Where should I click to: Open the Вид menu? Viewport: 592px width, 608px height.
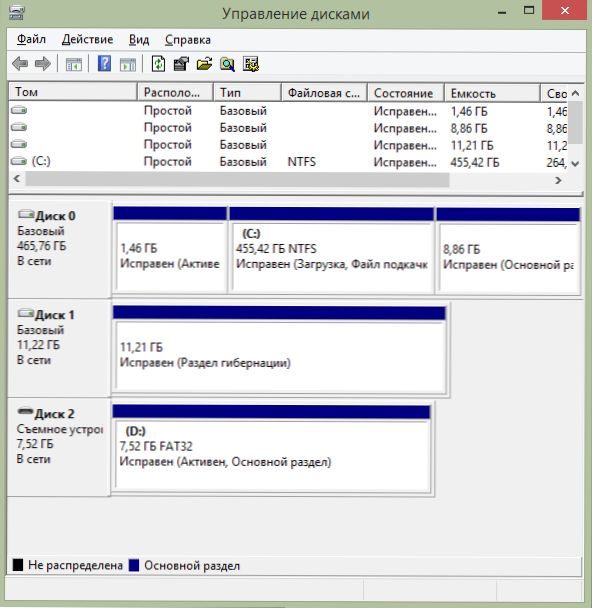point(139,39)
